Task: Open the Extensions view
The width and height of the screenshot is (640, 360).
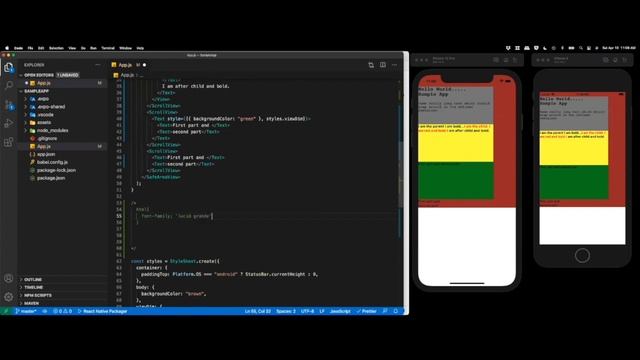Action: coord(8,142)
